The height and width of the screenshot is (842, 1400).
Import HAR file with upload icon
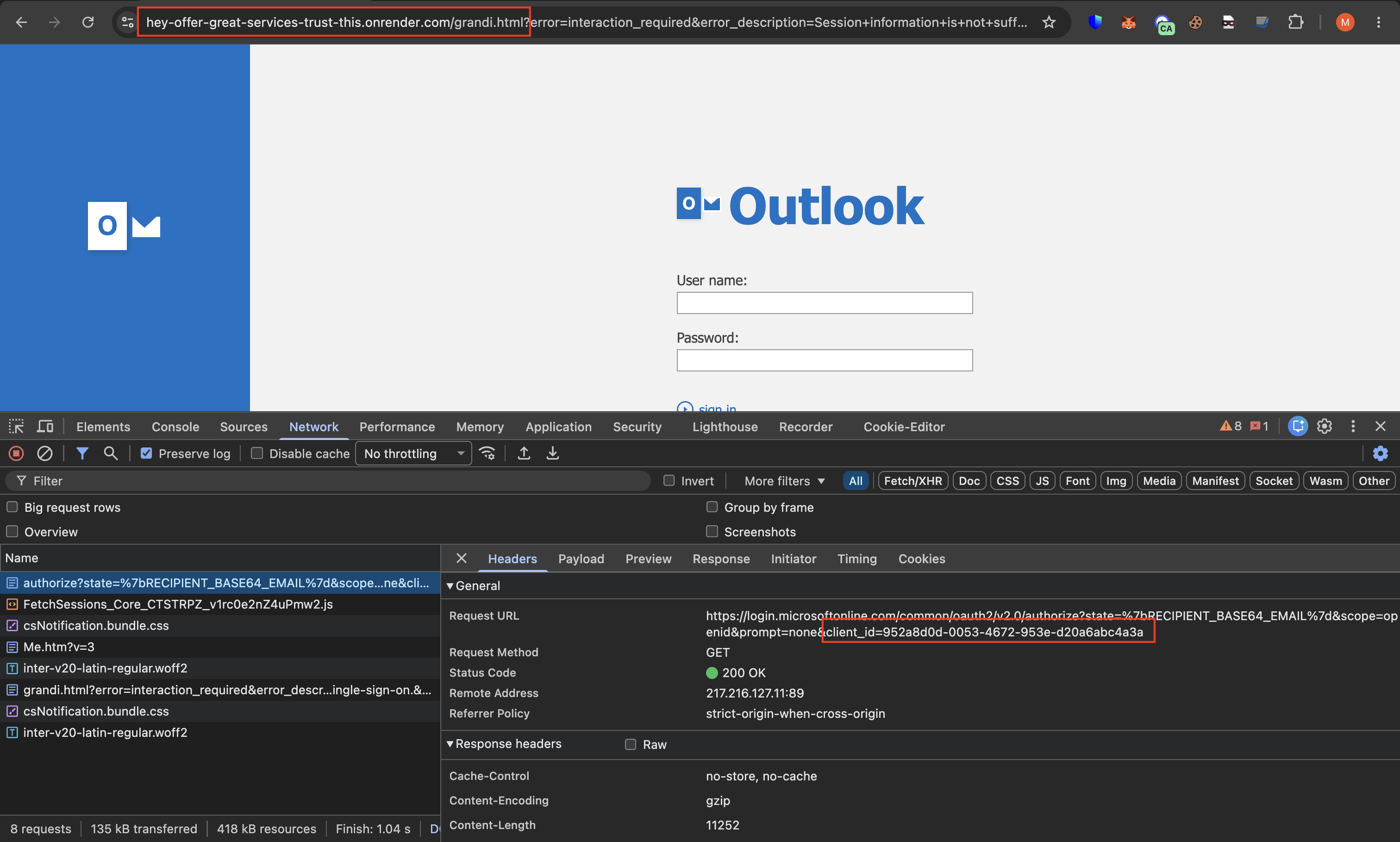[x=524, y=453]
